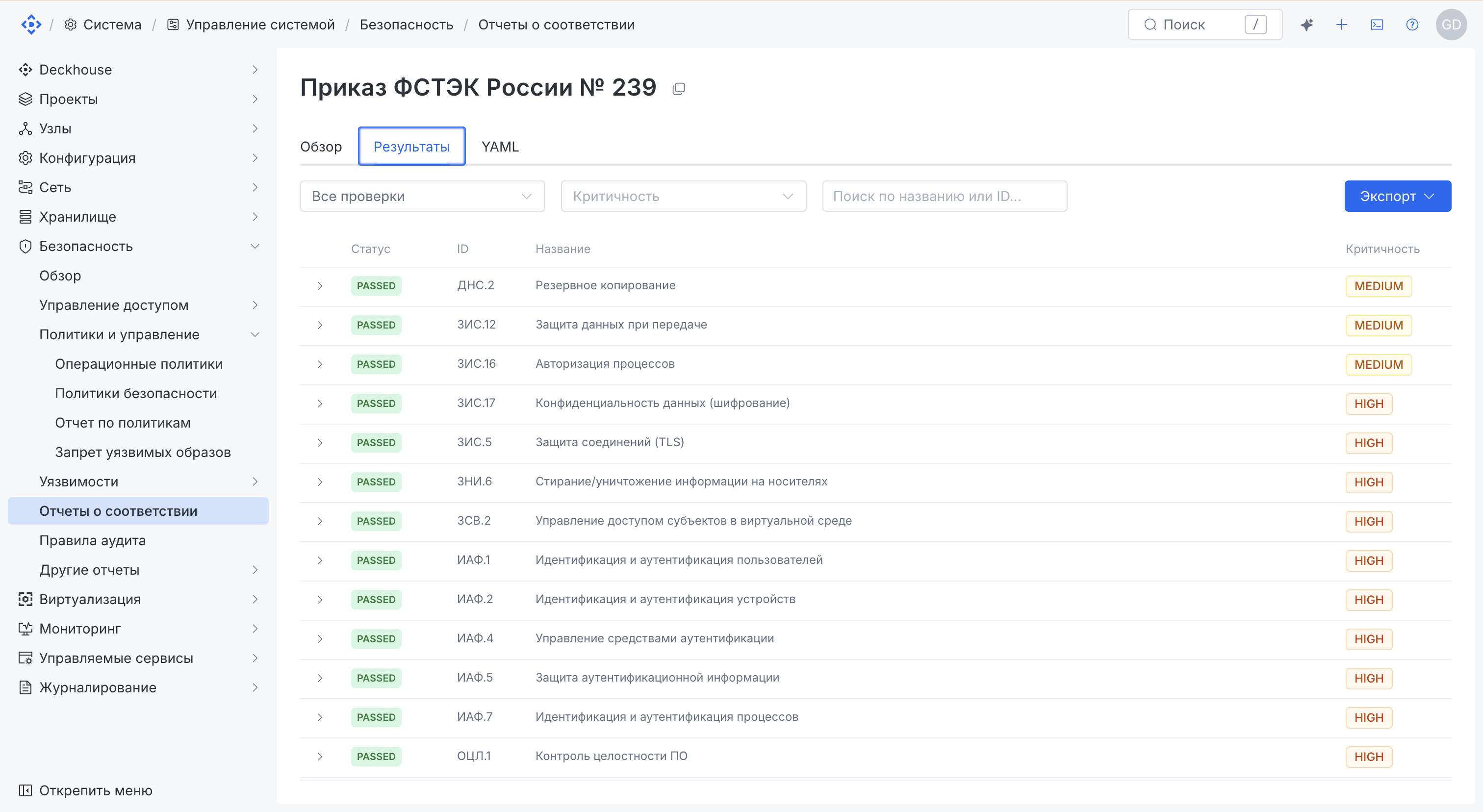Open the Все проверки filter dropdown
1483x812 pixels.
pos(422,196)
